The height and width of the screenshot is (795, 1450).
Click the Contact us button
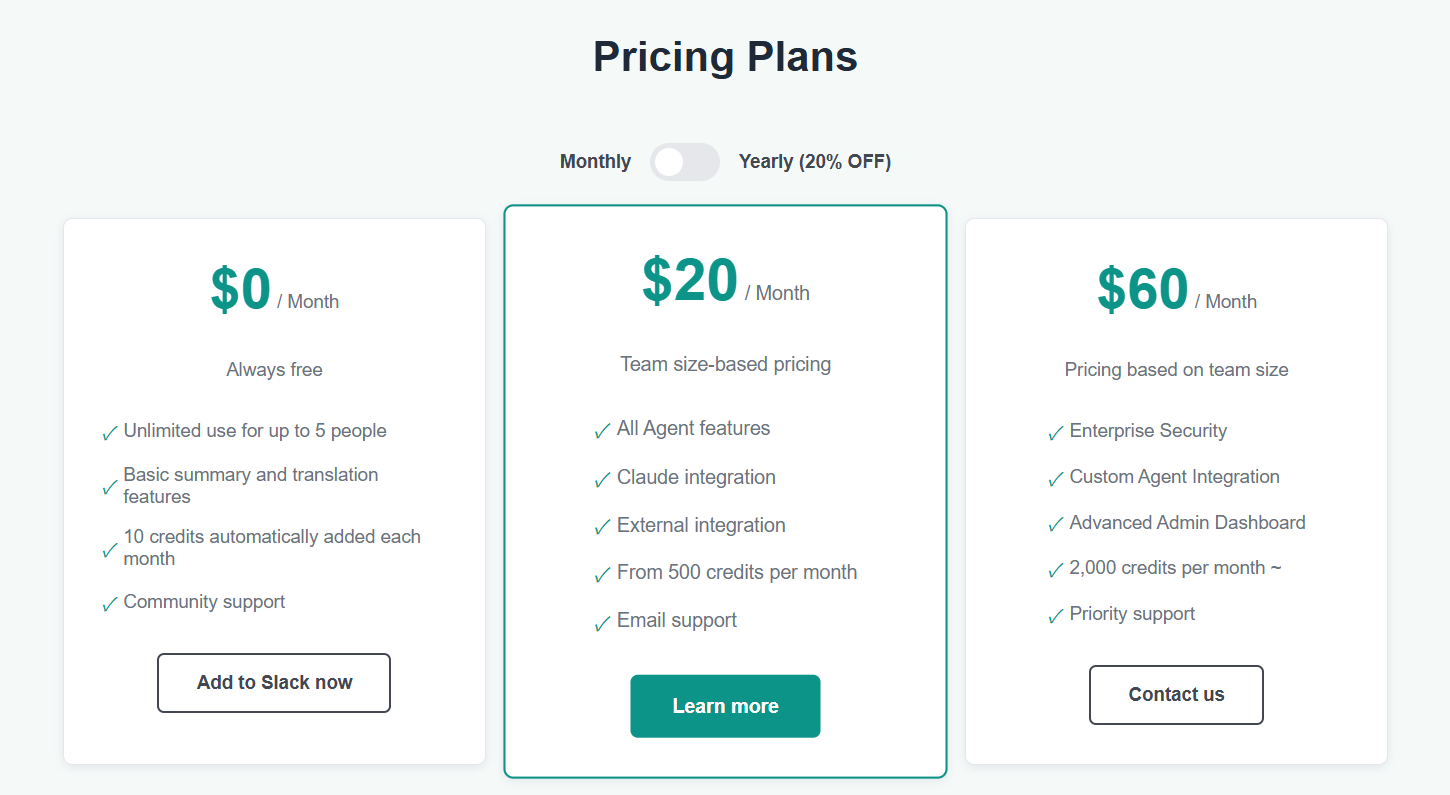click(1176, 695)
